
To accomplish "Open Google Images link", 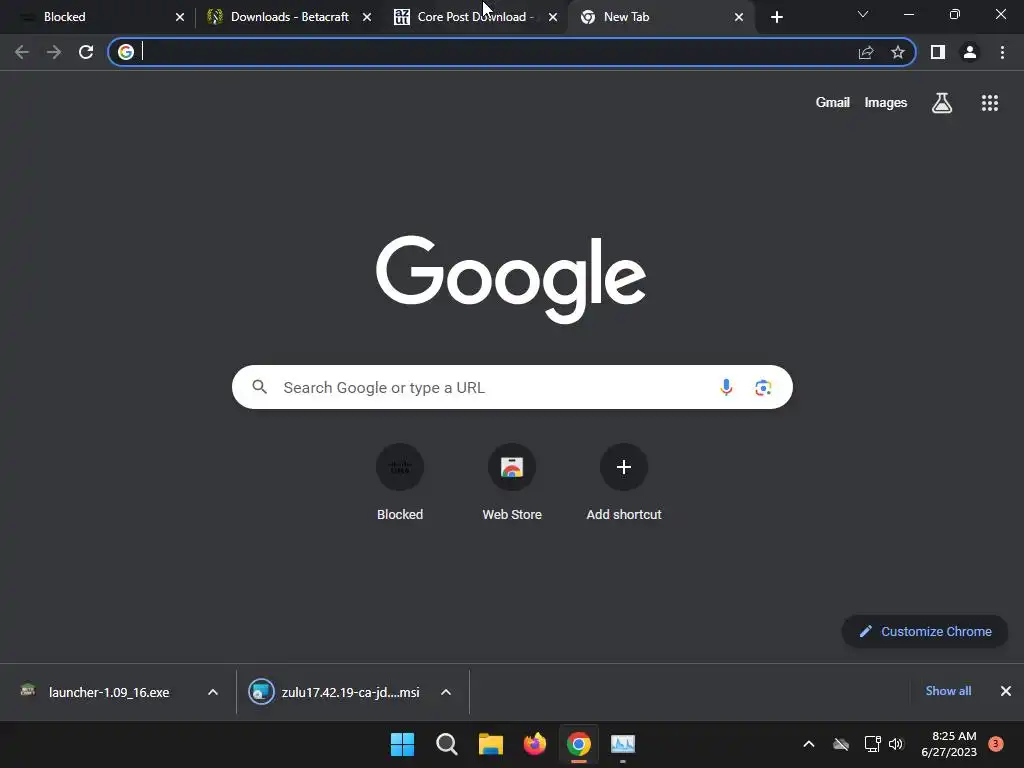I will (x=886, y=103).
